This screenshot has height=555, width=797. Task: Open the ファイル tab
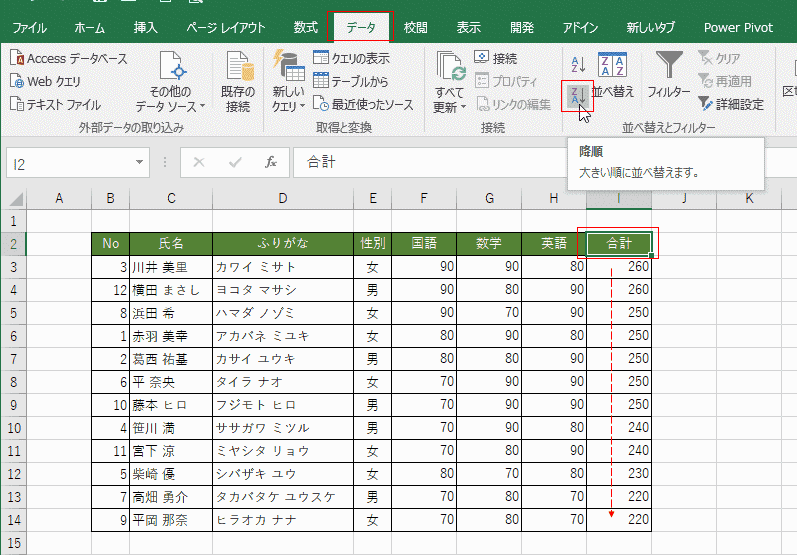tap(29, 27)
